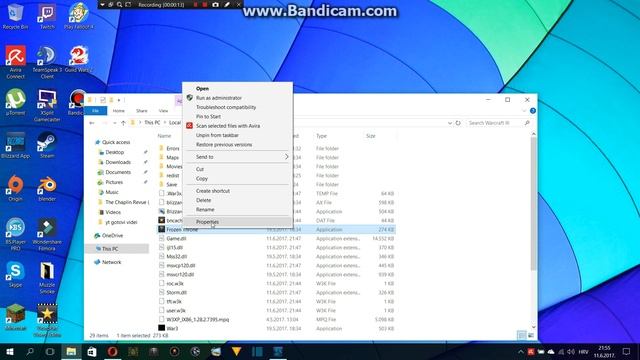The width and height of the screenshot is (640, 360).
Task: Expand Send to submenu
Action: point(239,157)
